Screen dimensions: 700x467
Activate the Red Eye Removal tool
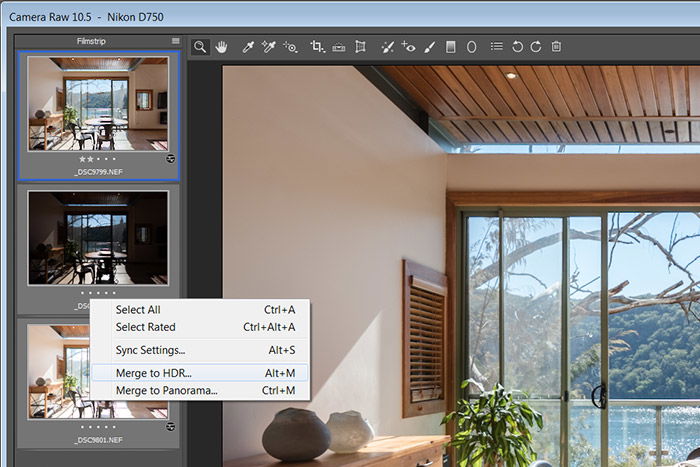click(408, 46)
